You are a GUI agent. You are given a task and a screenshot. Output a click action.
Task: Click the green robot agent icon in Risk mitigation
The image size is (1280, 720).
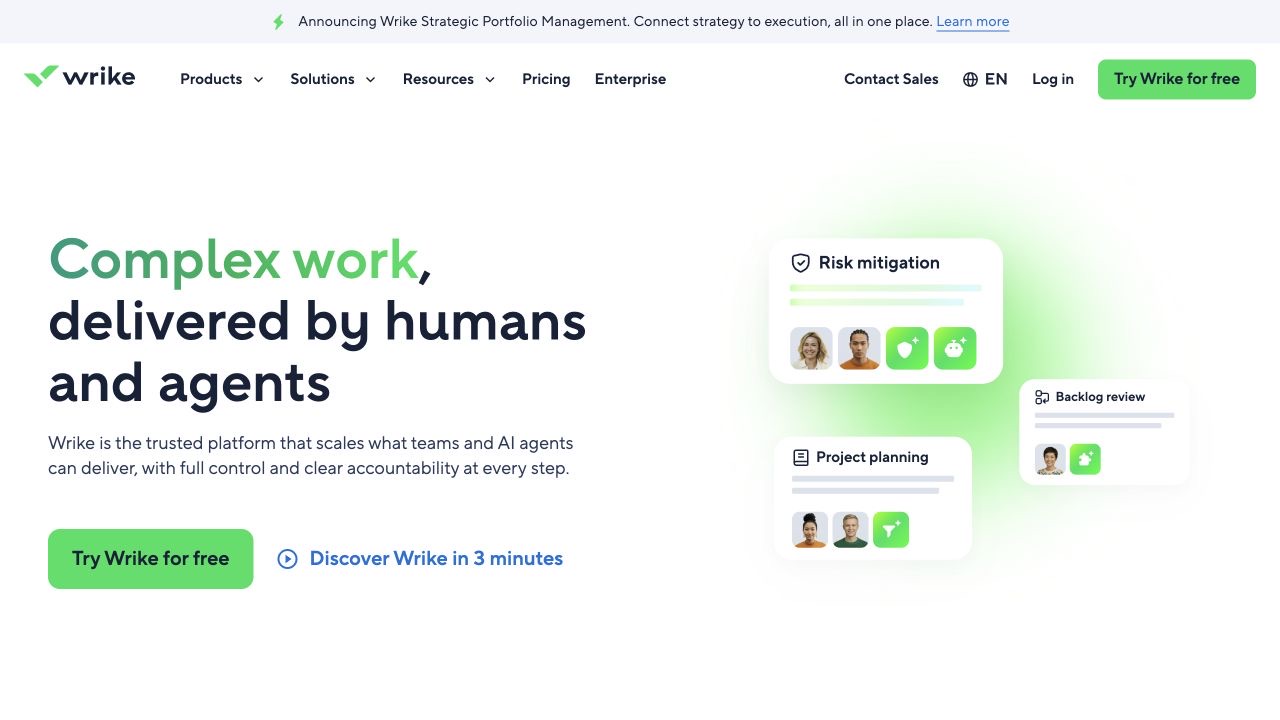pos(955,349)
